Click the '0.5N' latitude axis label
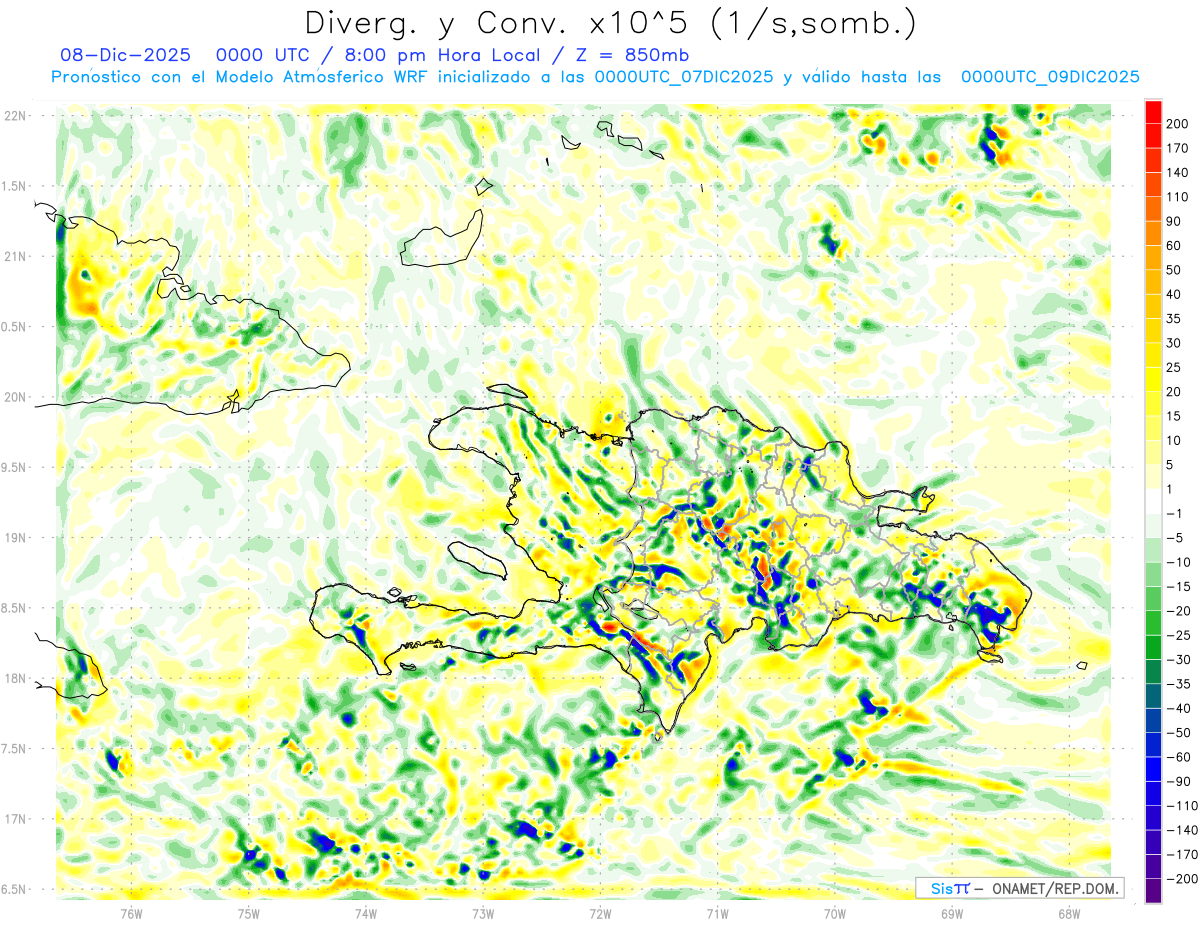This screenshot has width=1200, height=927. 13,327
